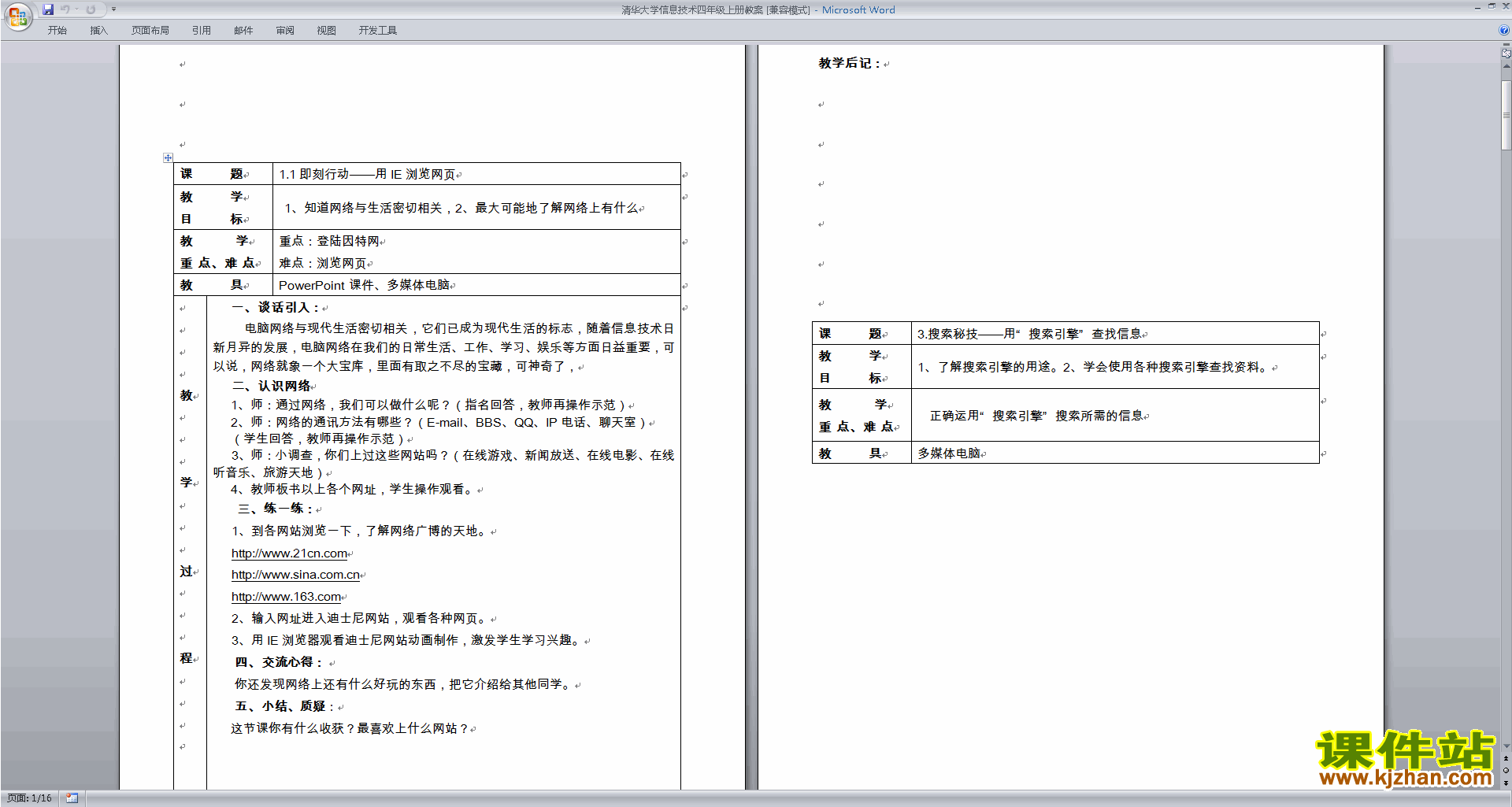The height and width of the screenshot is (807, 1512).
Task: Click the heading 二、认识网络
Action: pos(272,386)
